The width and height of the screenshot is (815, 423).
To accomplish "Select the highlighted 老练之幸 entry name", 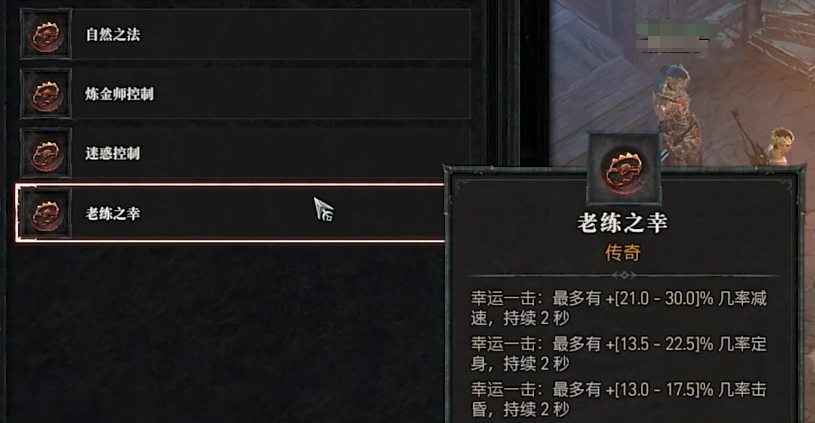I will (x=113, y=213).
